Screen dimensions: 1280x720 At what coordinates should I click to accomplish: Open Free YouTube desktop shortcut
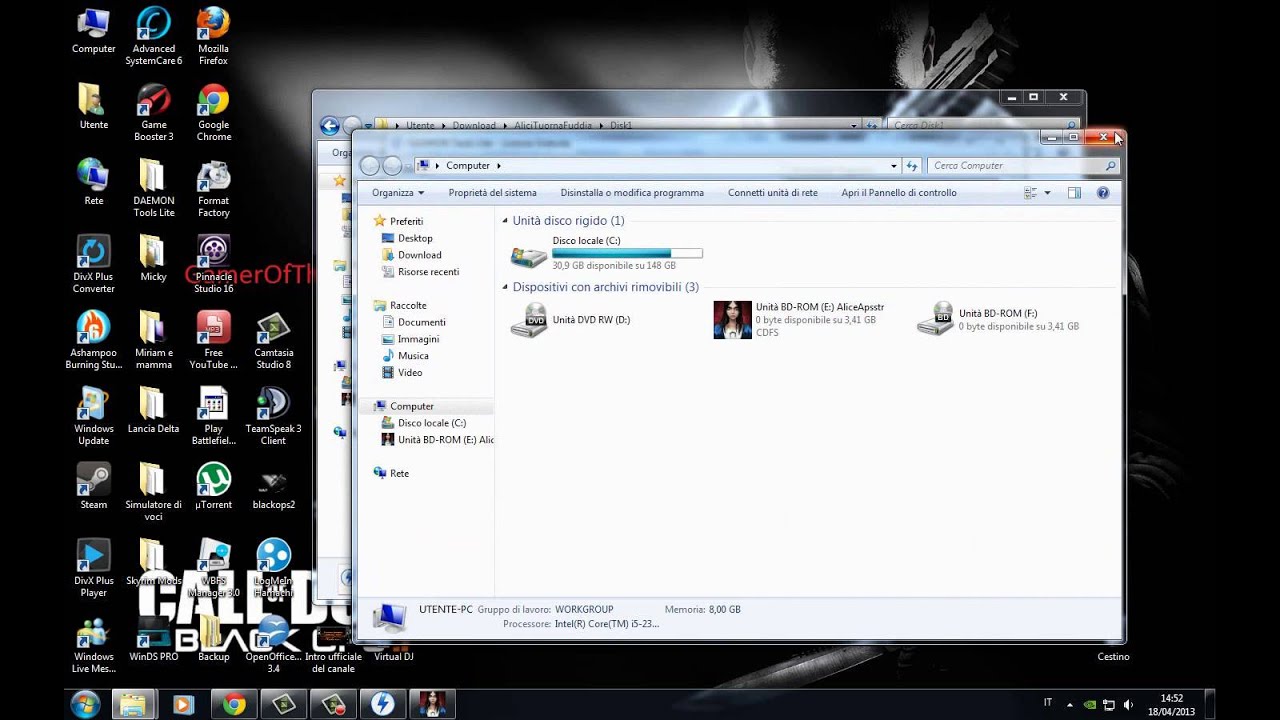pos(213,340)
